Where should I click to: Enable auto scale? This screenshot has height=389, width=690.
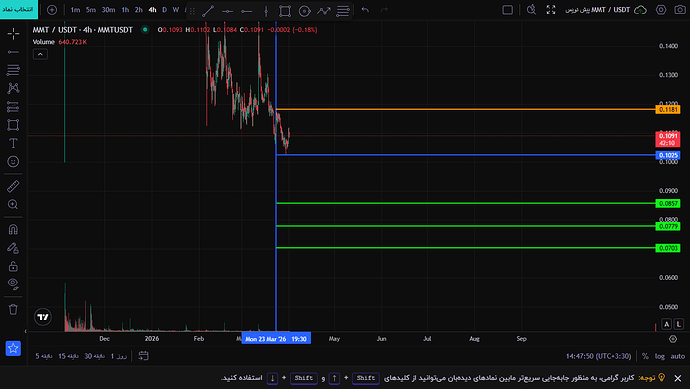point(678,356)
